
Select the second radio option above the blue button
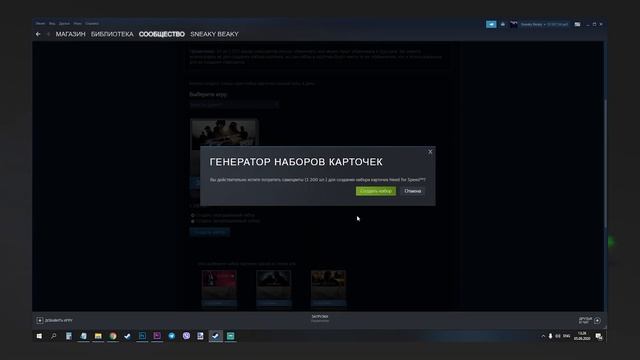tap(193, 221)
